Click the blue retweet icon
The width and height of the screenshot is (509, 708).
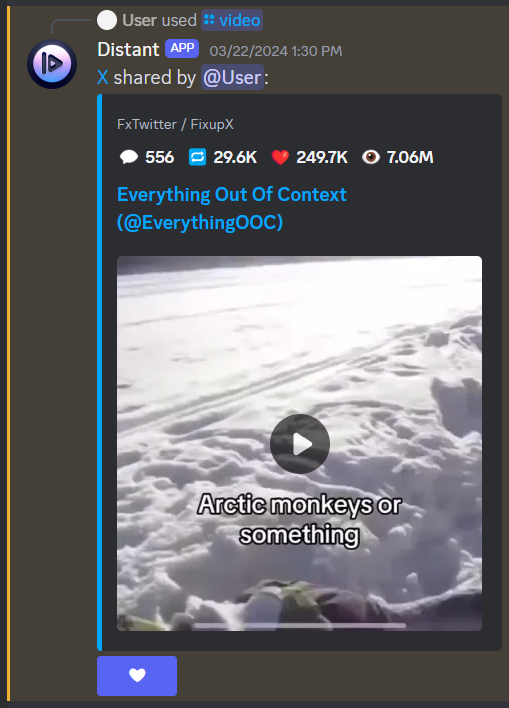click(x=197, y=157)
